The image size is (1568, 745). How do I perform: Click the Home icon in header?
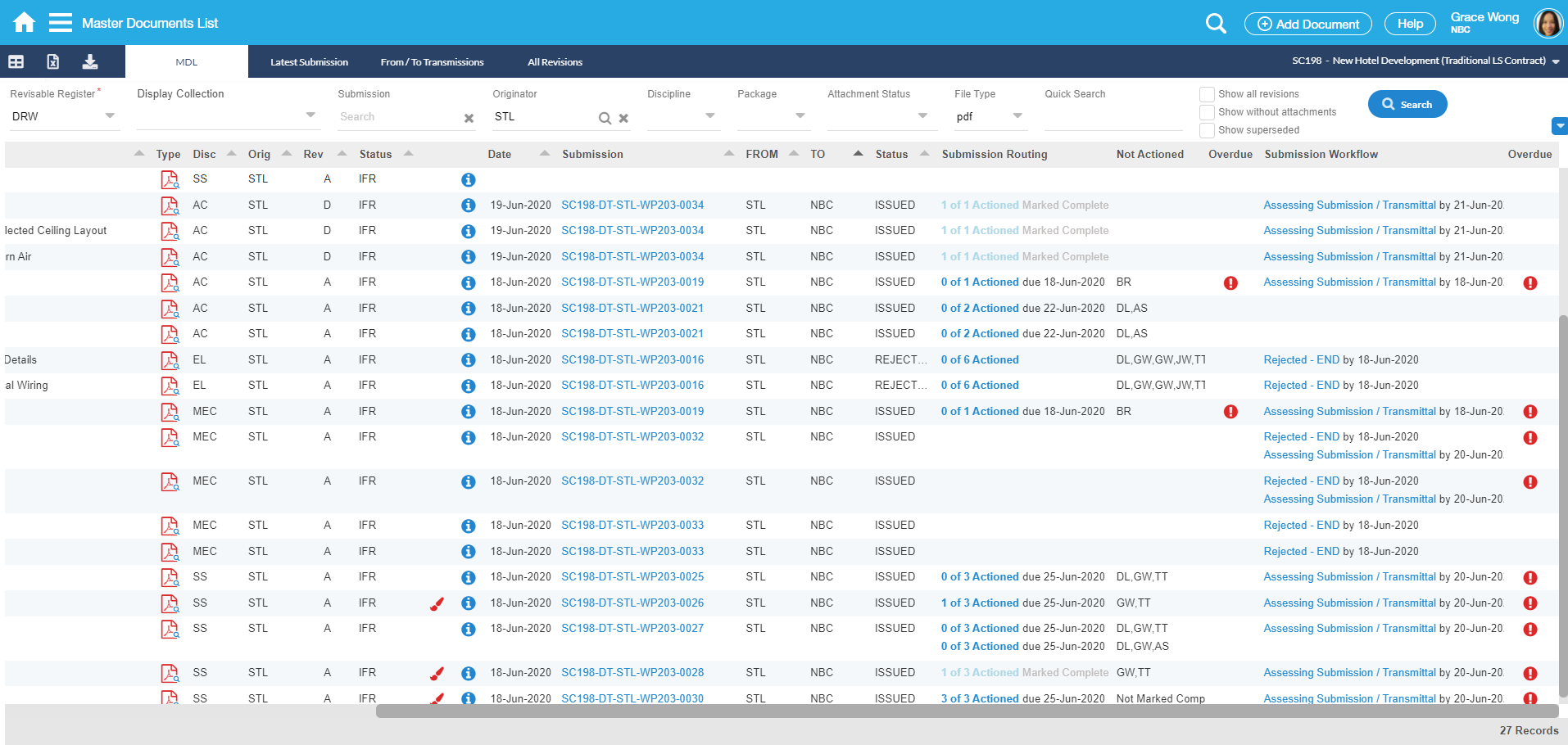pos(25,23)
